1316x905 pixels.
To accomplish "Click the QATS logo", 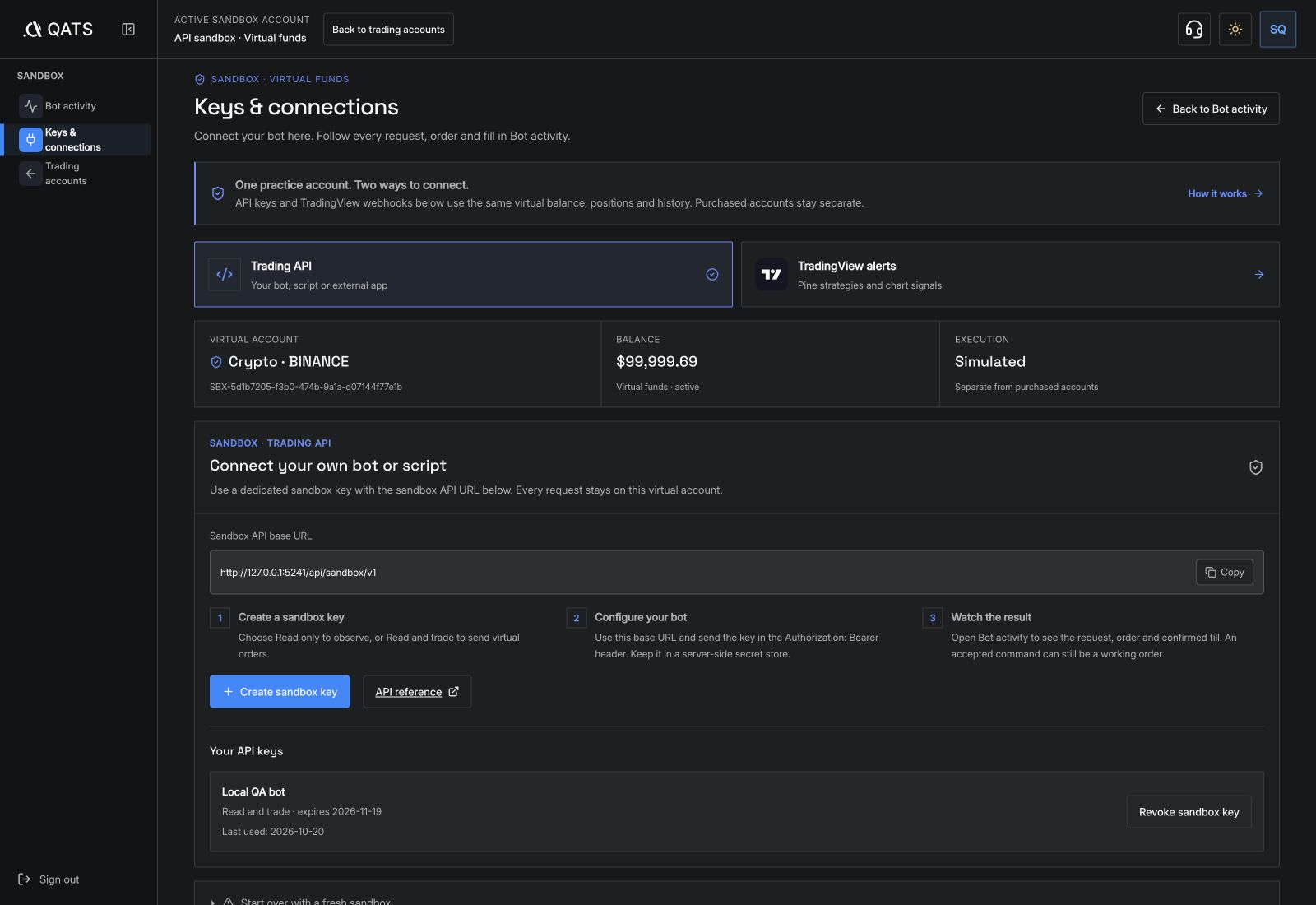I will (58, 30).
